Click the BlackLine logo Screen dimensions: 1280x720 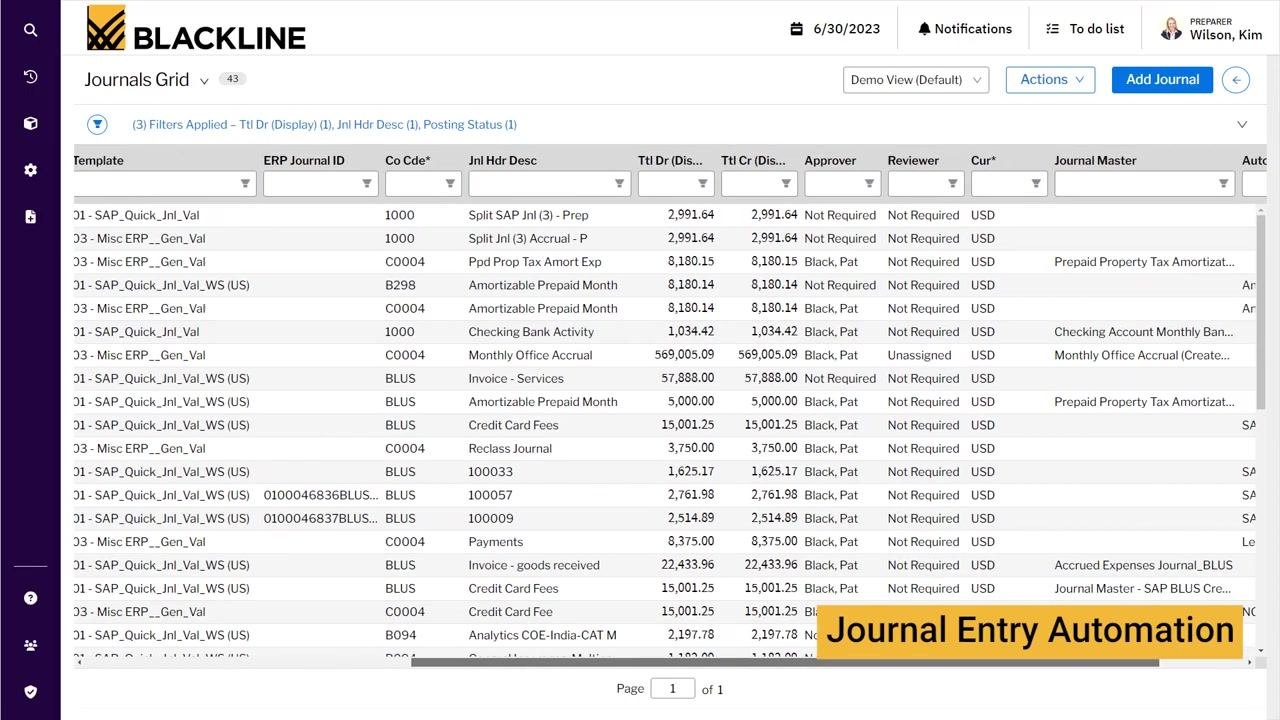coord(196,28)
